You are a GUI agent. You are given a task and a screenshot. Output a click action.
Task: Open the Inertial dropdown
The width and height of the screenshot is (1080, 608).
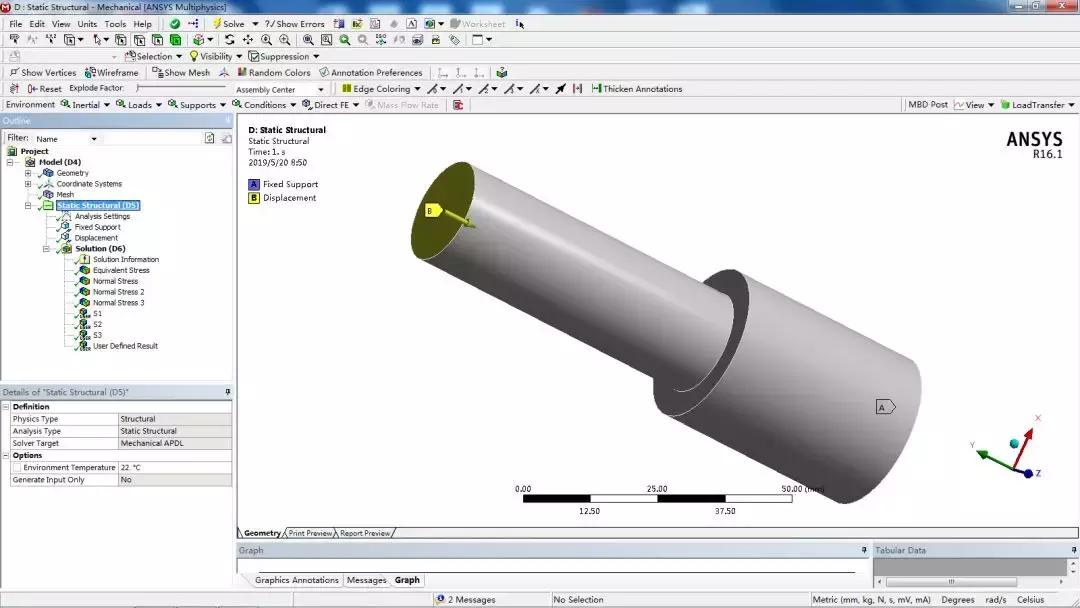[x=85, y=105]
